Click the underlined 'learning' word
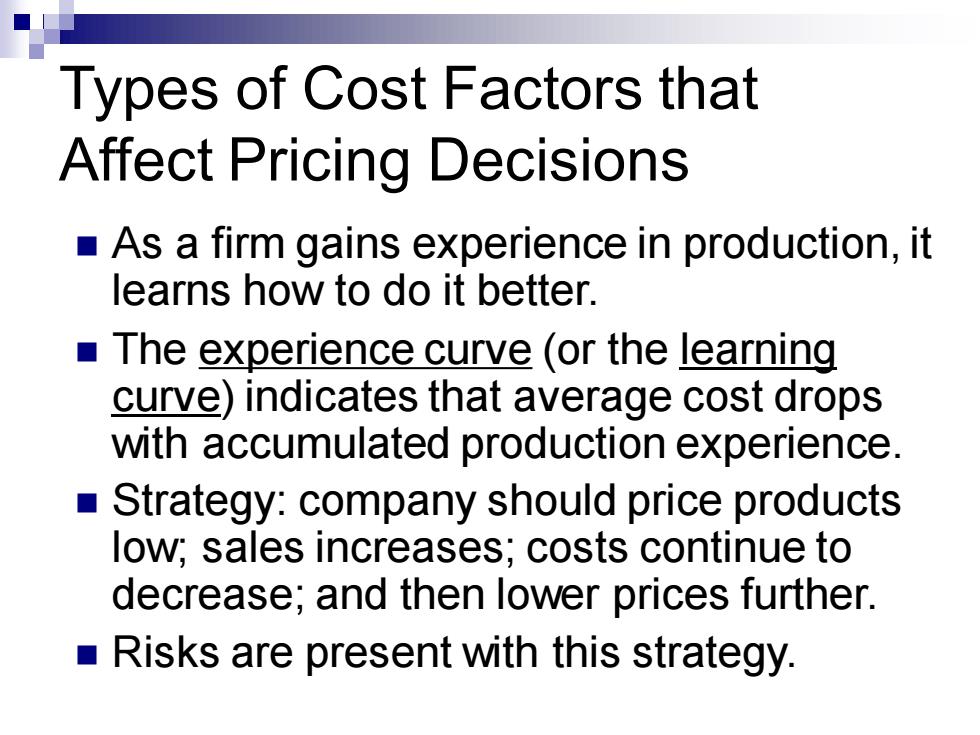The width and height of the screenshot is (980, 735). (758, 350)
